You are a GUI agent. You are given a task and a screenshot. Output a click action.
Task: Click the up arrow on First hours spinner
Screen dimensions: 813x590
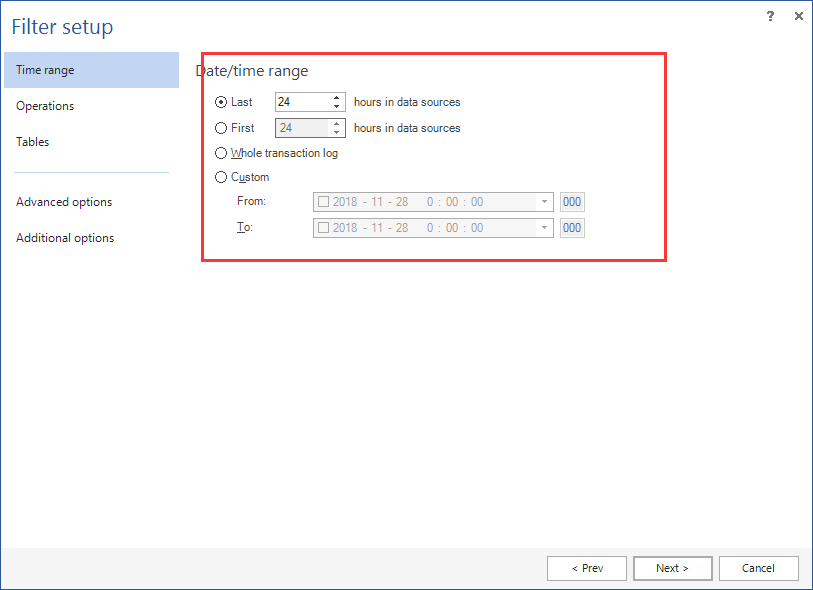coord(337,123)
